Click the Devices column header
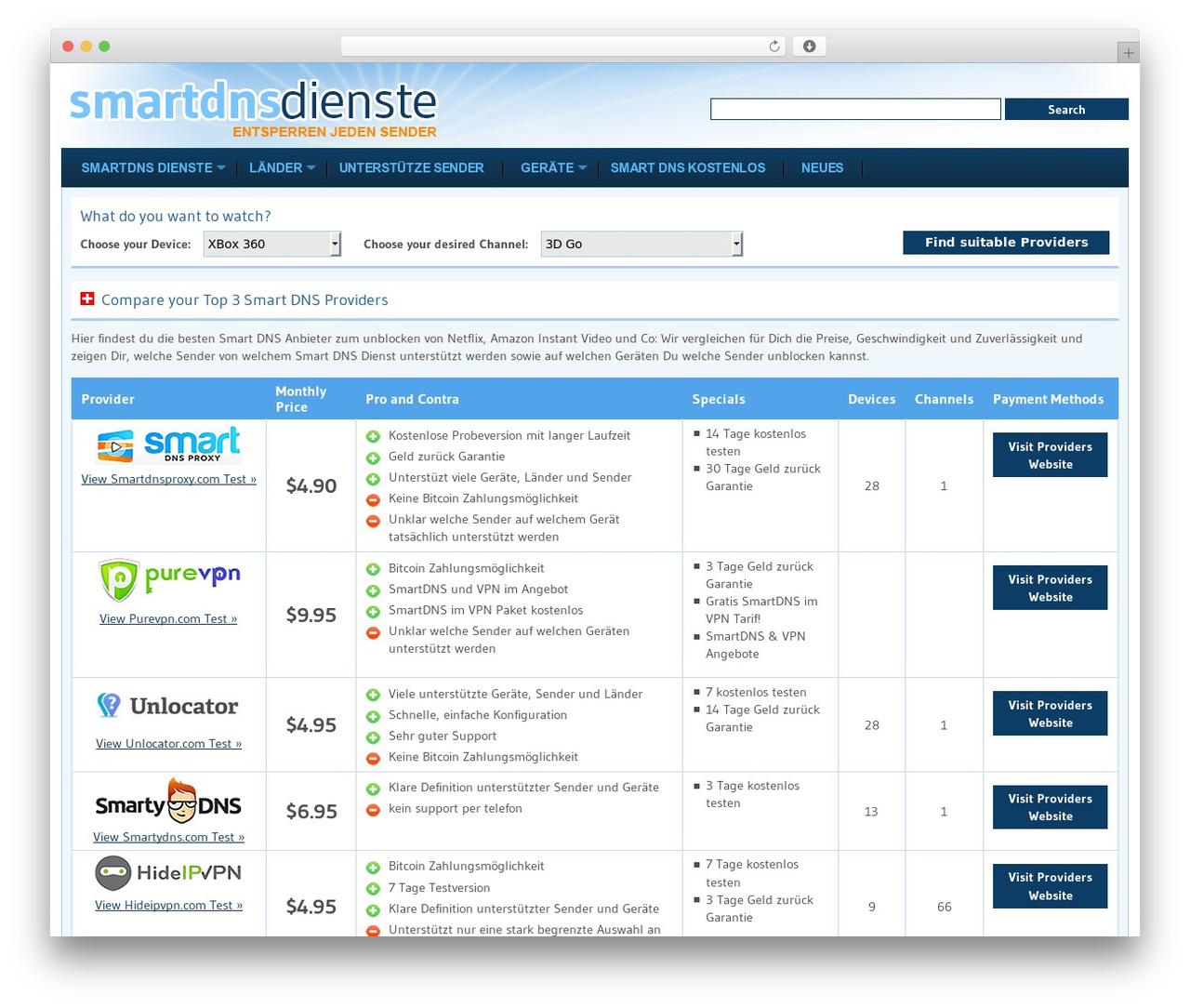1190x1008 pixels. point(871,399)
